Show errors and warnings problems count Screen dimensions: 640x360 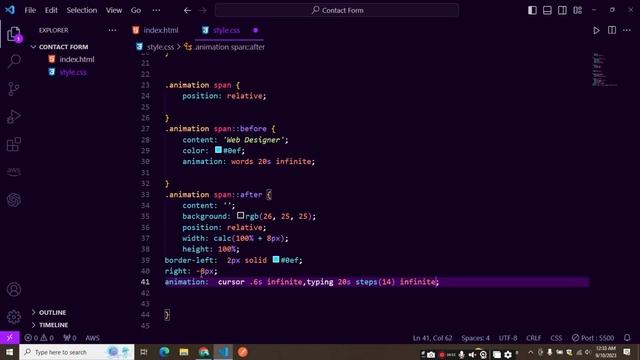point(39,338)
